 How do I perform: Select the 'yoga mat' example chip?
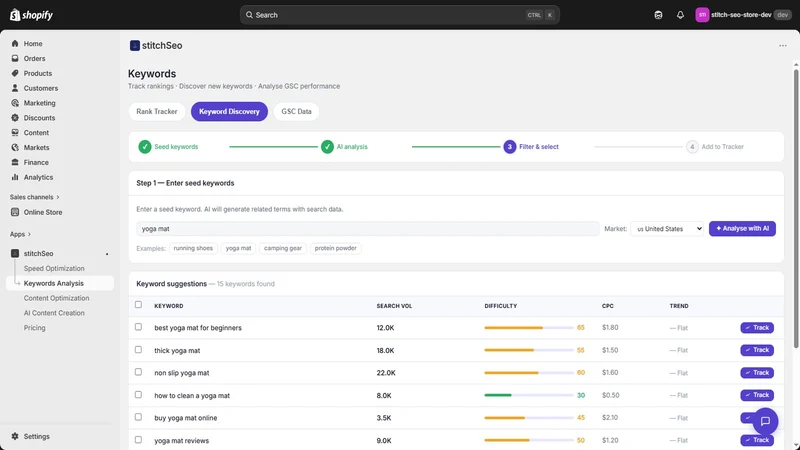point(238,248)
